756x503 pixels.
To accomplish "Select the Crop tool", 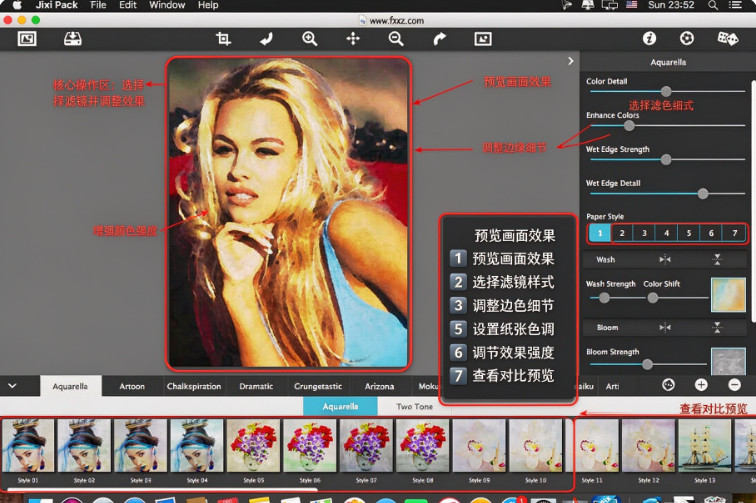I will (223, 39).
